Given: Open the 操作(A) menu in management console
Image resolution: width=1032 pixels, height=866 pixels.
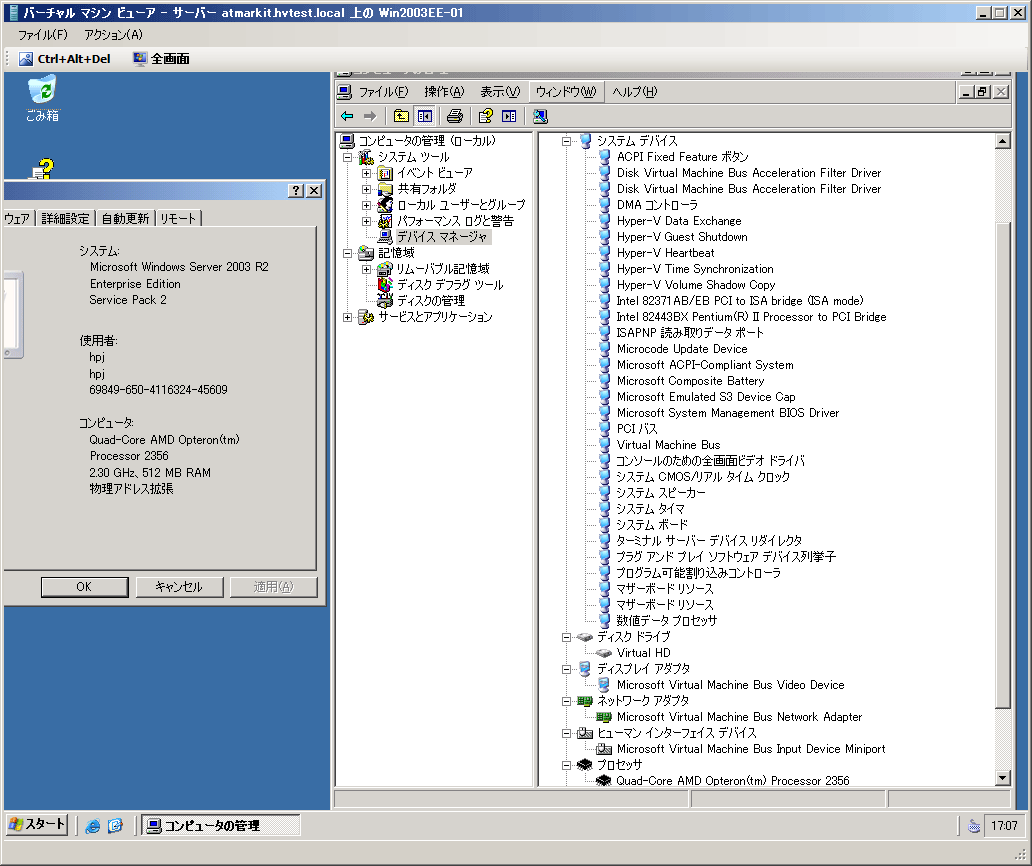Looking at the screenshot, I should (444, 92).
